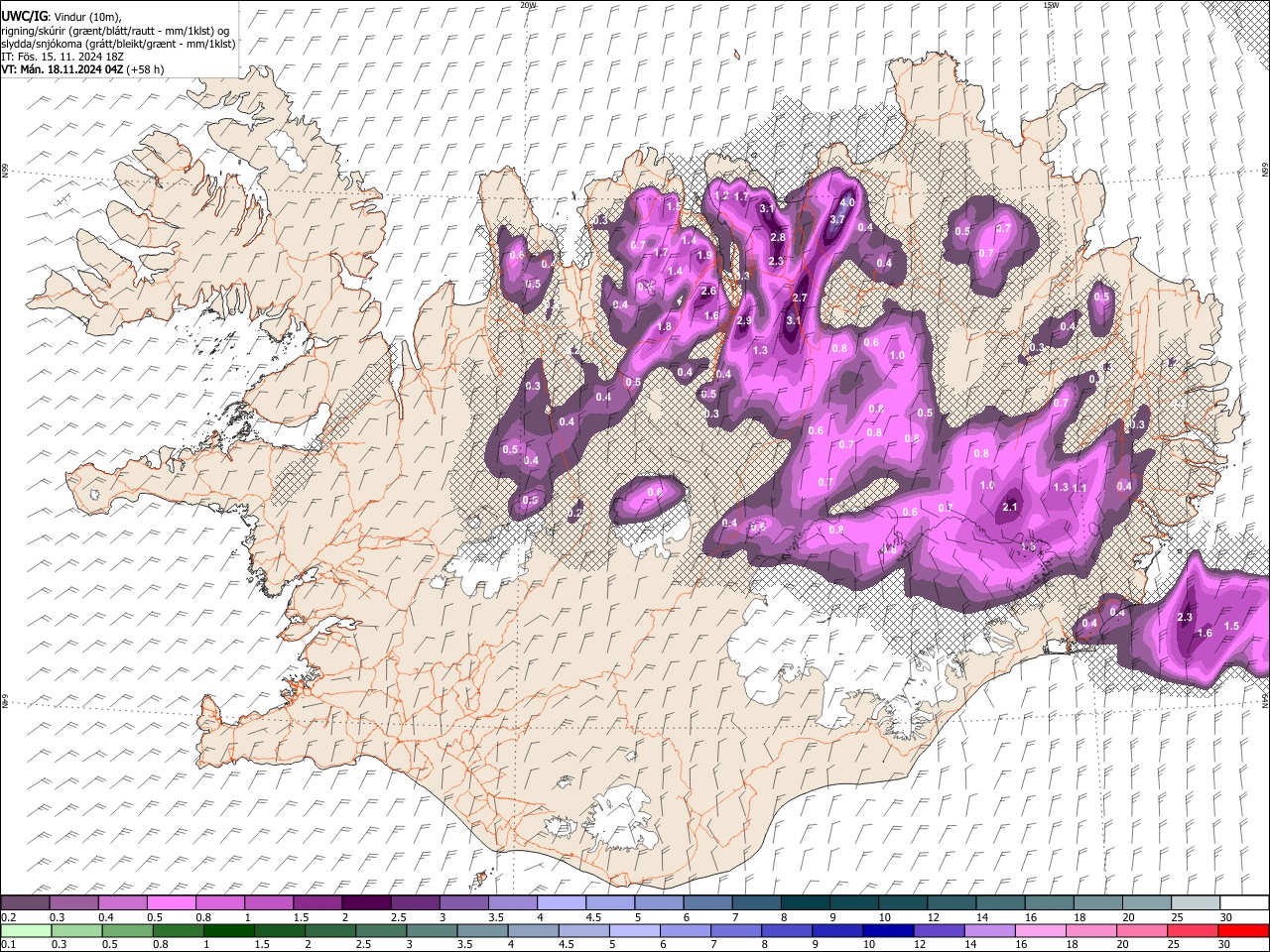
Task: Click the 2.6 precipitation value on the map
Action: coord(708,292)
